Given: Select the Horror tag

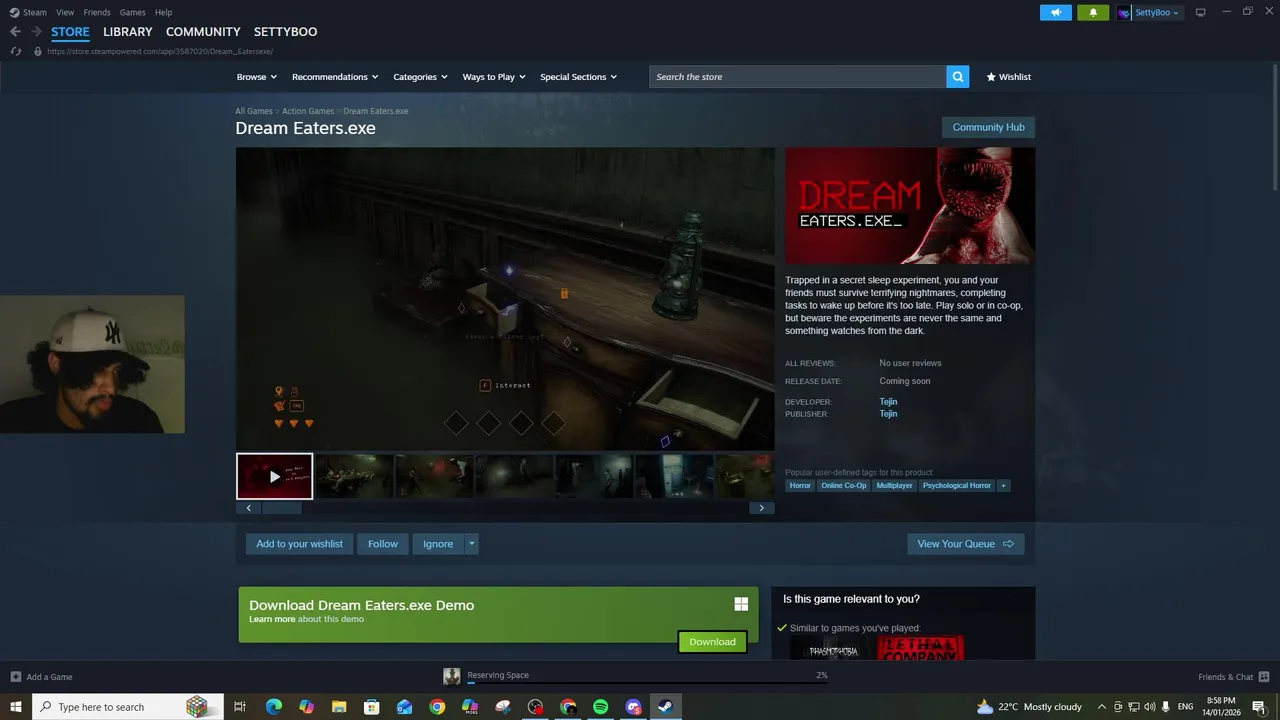Looking at the screenshot, I should coord(800,486).
